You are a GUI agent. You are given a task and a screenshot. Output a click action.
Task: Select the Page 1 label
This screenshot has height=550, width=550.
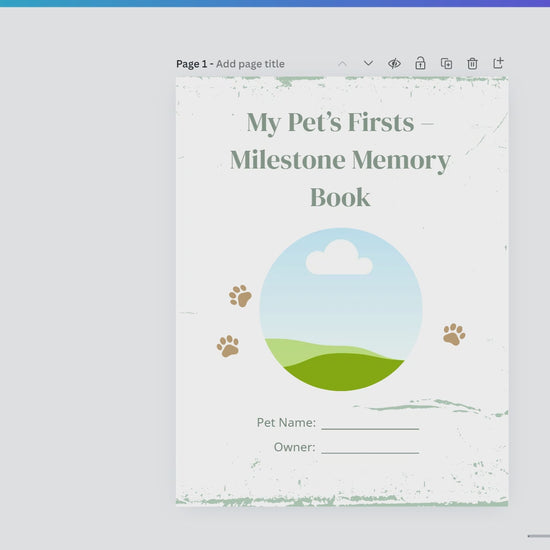(192, 64)
